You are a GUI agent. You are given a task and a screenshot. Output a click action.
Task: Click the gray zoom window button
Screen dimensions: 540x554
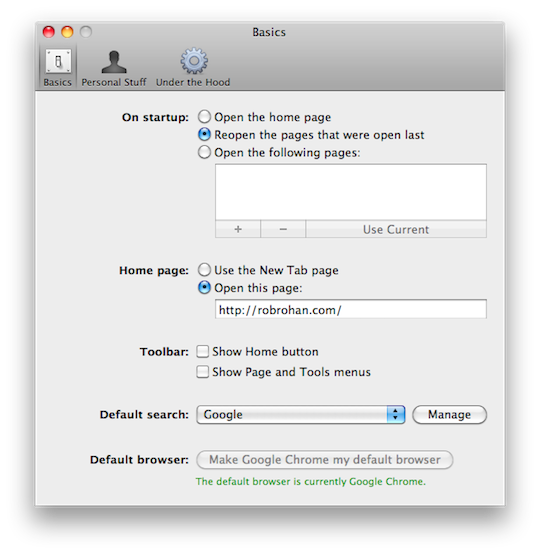pos(86,32)
